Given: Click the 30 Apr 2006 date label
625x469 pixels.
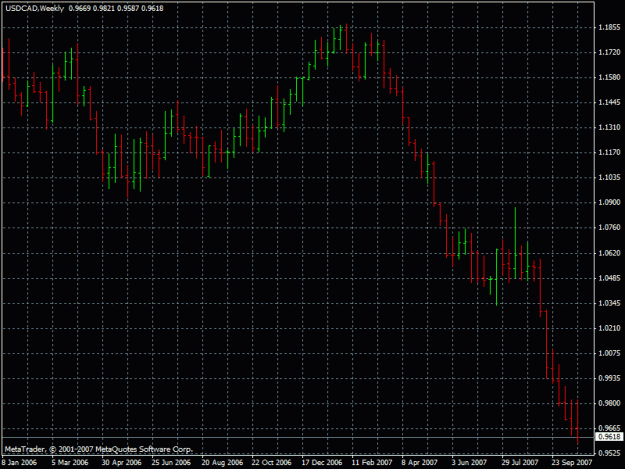Looking at the screenshot, I should coord(121,463).
